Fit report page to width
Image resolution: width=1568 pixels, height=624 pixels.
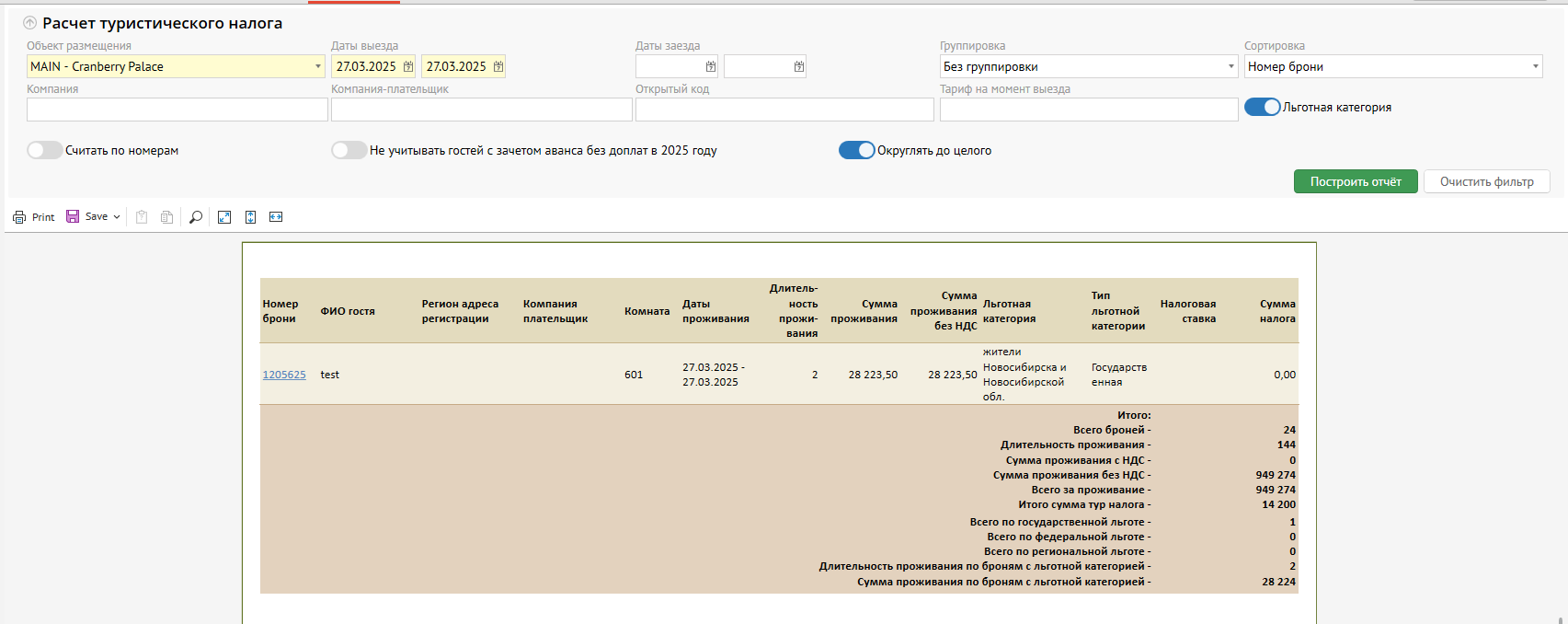(276, 217)
